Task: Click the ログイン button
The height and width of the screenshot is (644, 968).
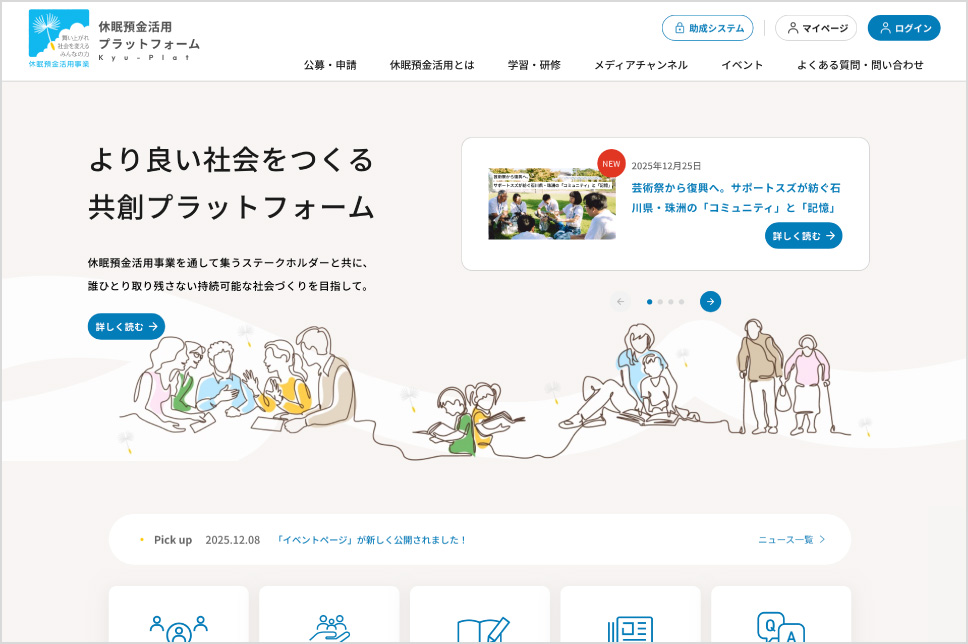Action: tap(903, 28)
